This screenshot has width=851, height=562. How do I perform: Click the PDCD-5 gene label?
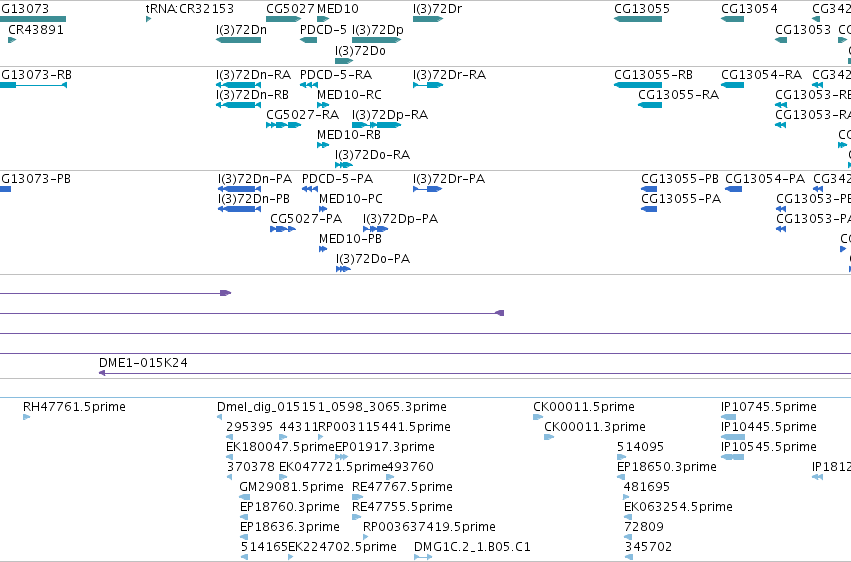coord(323,30)
